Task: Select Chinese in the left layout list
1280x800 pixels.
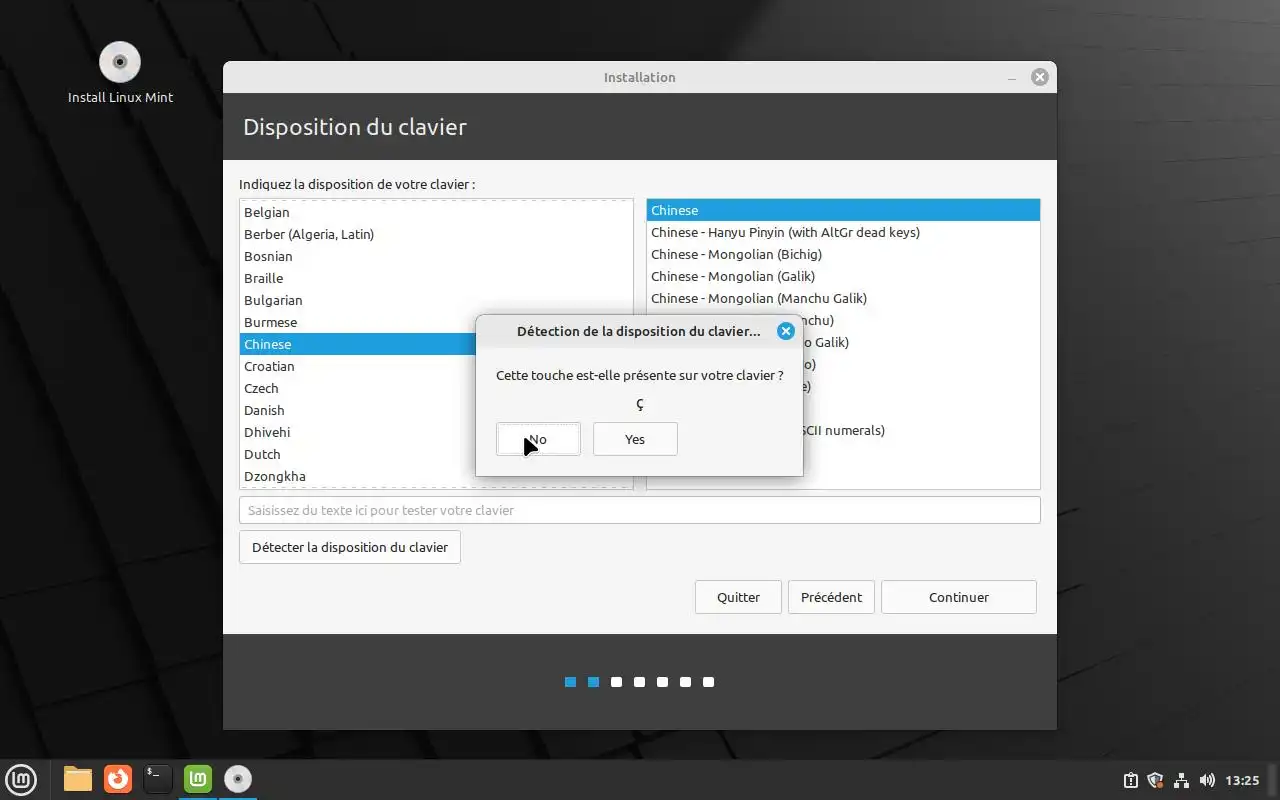Action: pyautogui.click(x=358, y=344)
